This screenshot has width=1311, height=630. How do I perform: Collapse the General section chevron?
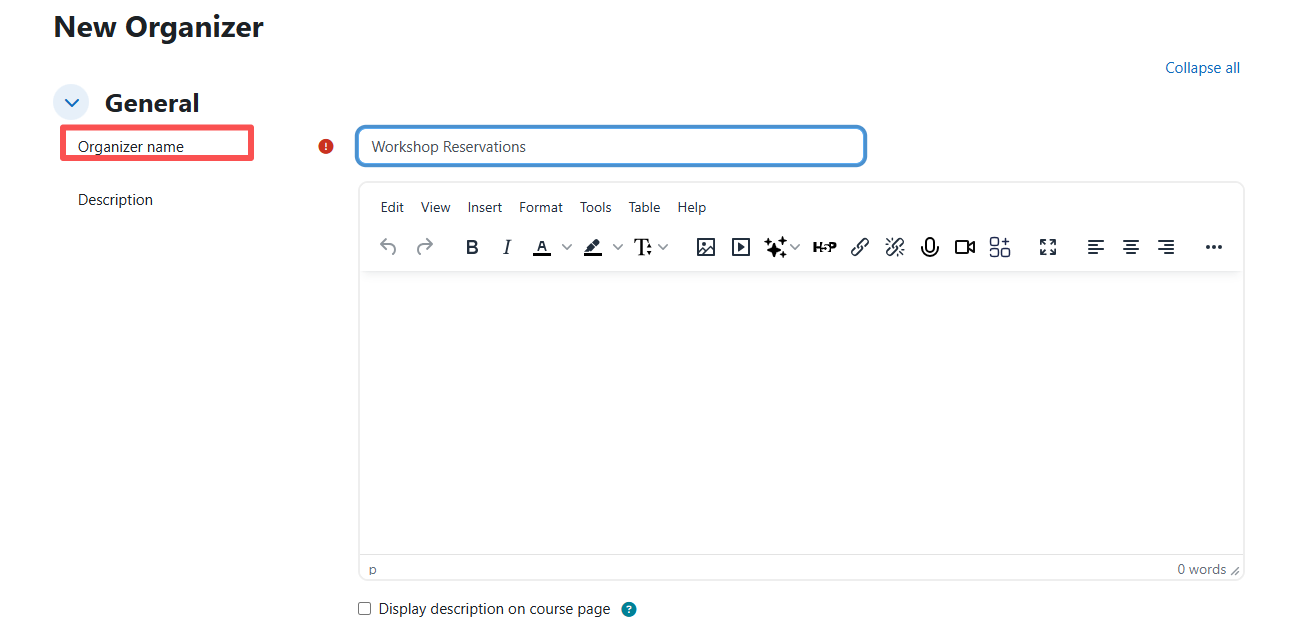click(71, 103)
